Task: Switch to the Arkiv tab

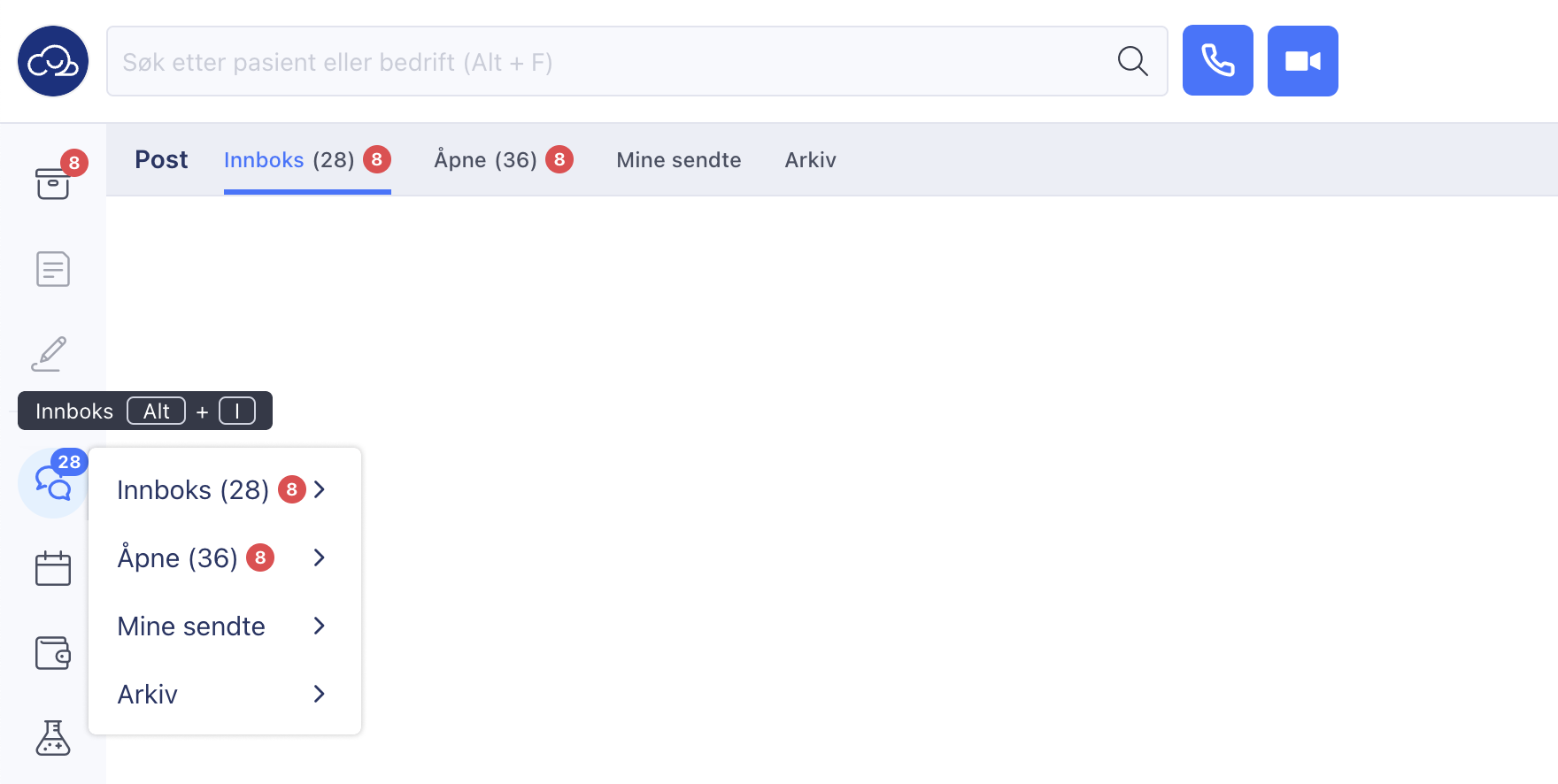Action: click(x=810, y=159)
